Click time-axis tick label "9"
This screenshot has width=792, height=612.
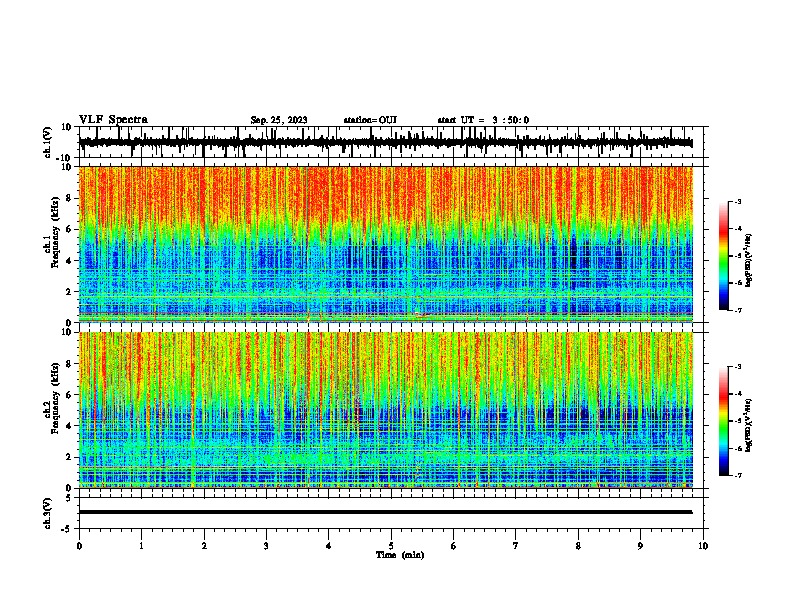[x=640, y=546]
